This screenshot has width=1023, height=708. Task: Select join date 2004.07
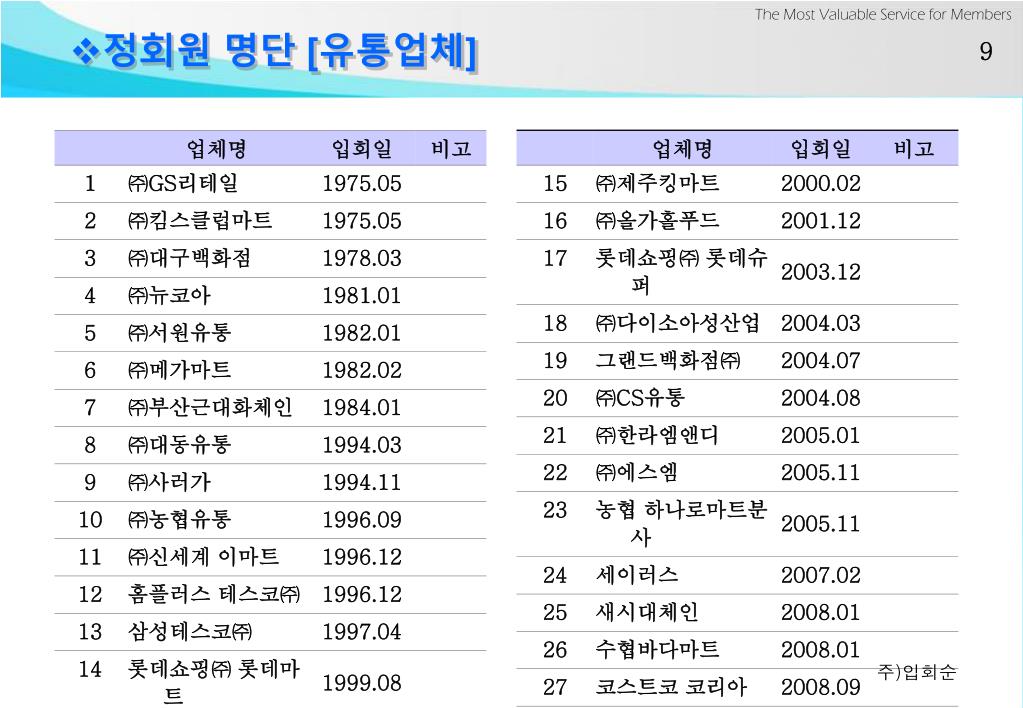click(x=821, y=360)
